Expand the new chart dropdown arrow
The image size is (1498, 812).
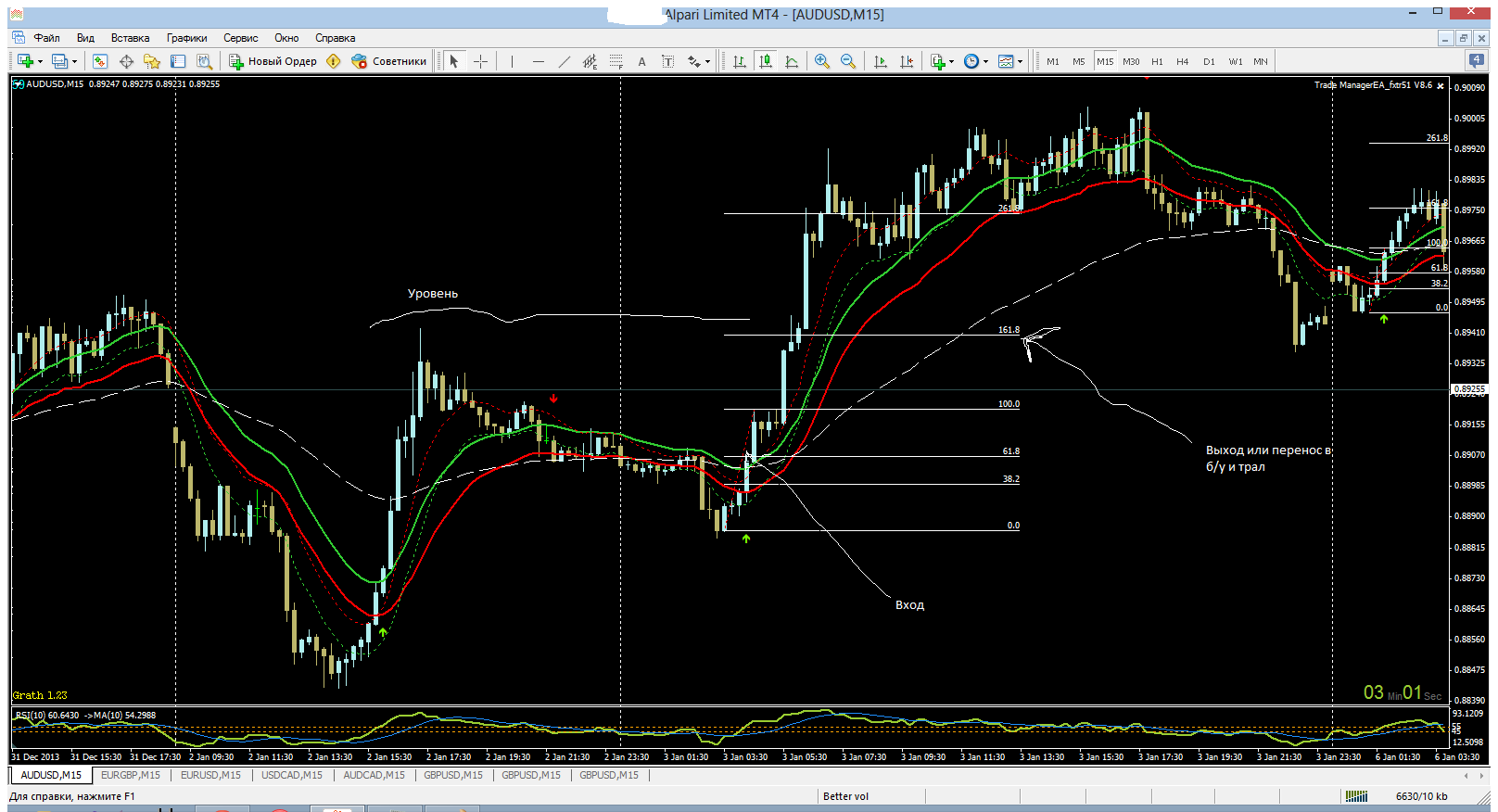pyautogui.click(x=40, y=62)
